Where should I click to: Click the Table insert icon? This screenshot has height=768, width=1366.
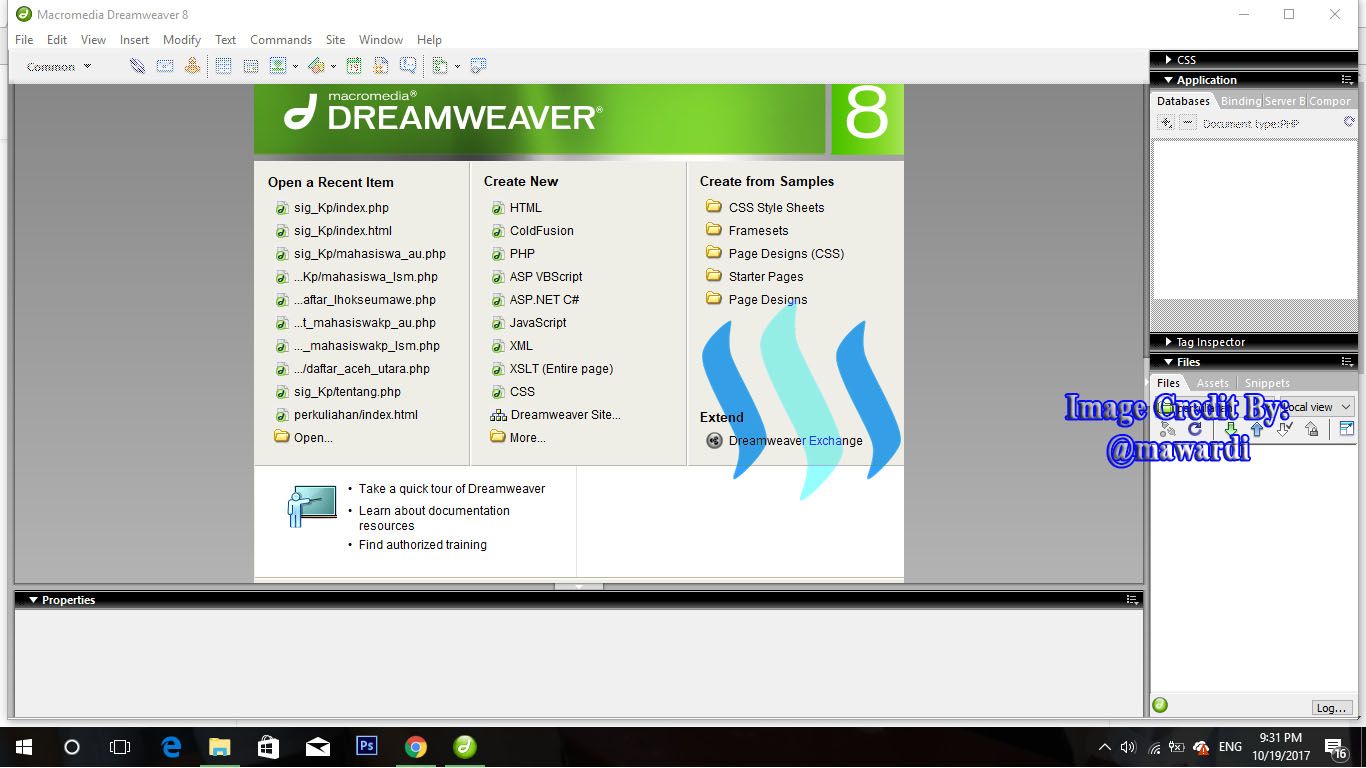224,66
